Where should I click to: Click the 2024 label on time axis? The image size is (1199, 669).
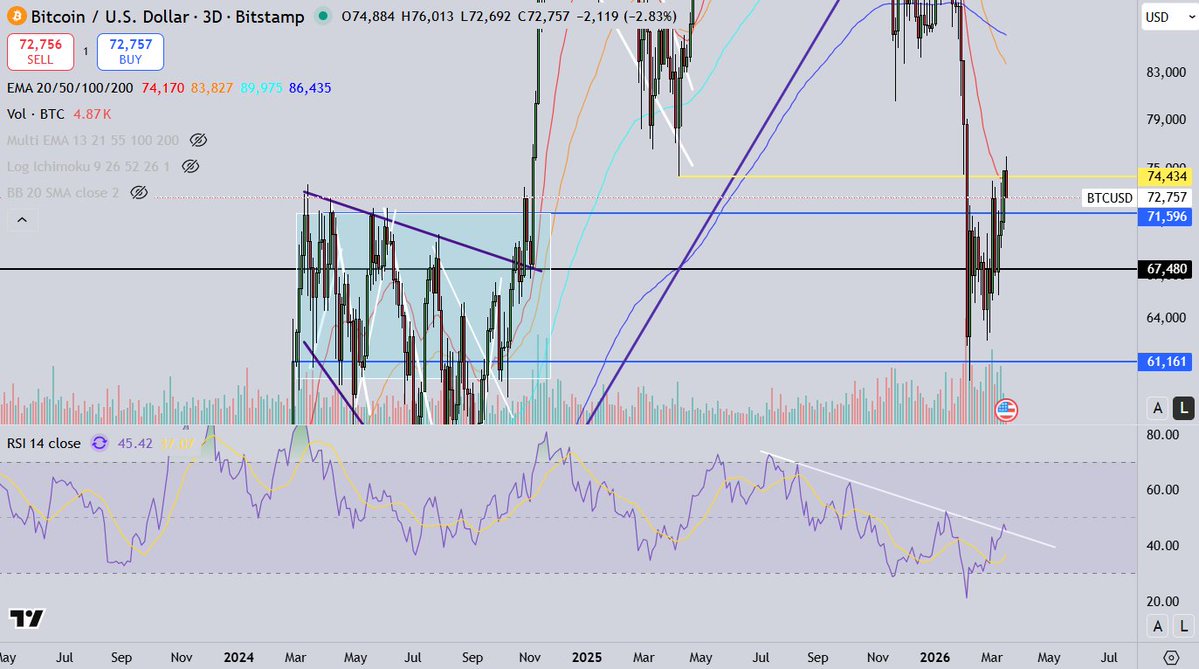(x=239, y=658)
